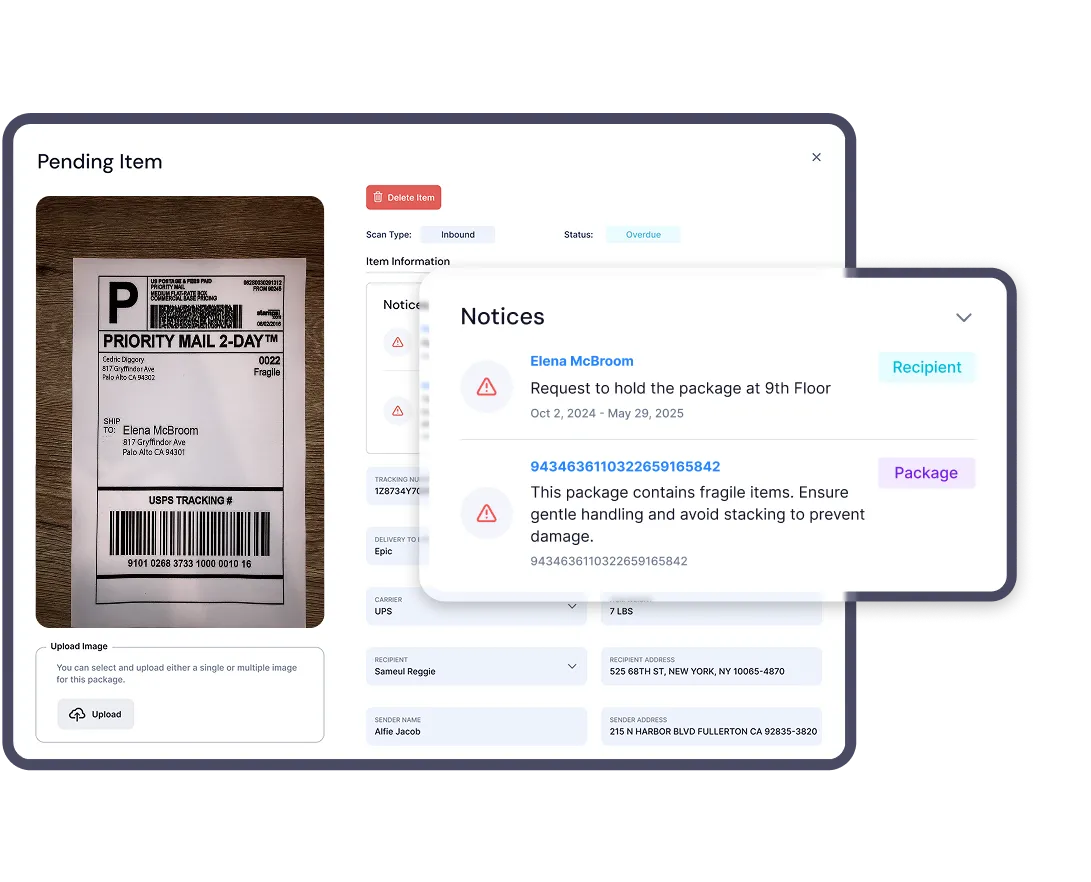The height and width of the screenshot is (882, 1091).
Task: Click the Recipient tag
Action: coord(927,367)
